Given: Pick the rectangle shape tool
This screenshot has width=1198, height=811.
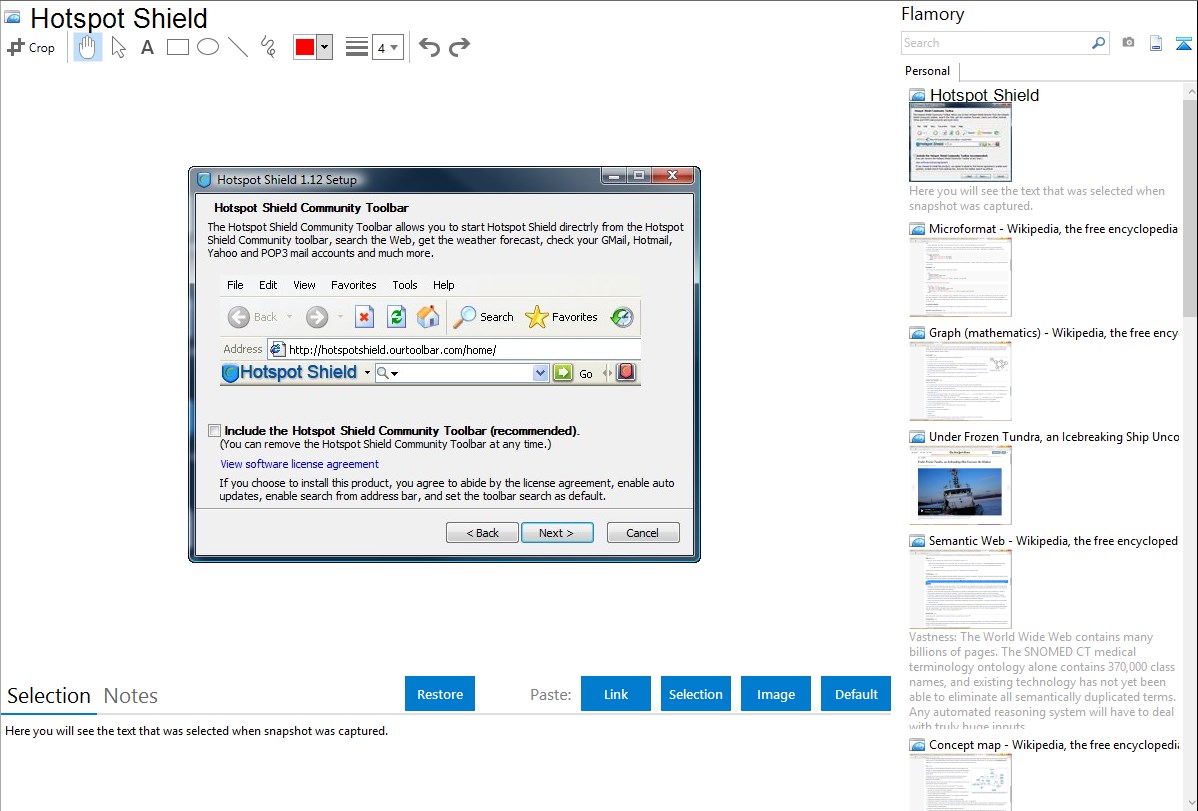Looking at the screenshot, I should click(x=177, y=47).
